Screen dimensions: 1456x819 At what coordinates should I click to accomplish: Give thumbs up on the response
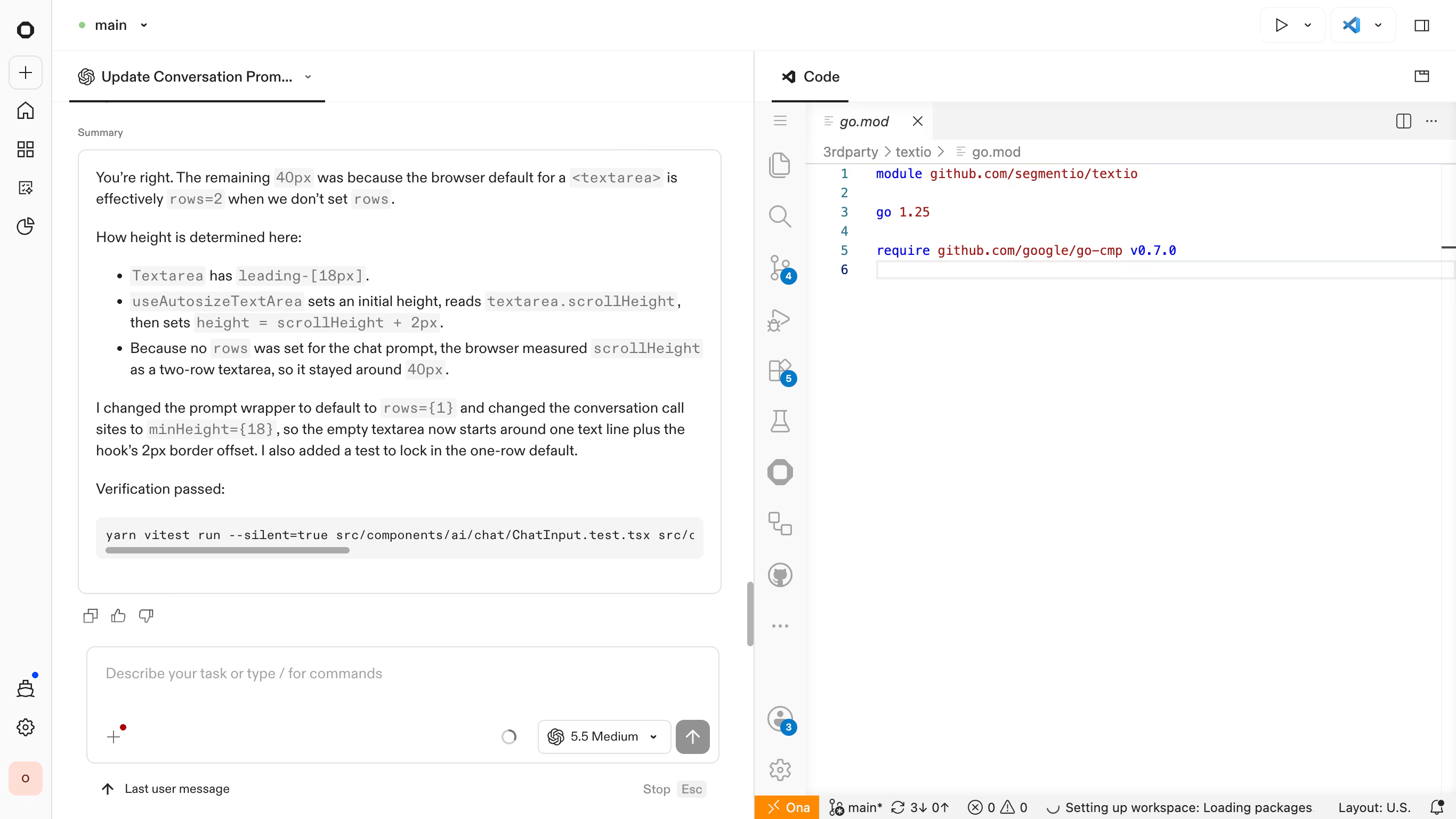pos(118,616)
